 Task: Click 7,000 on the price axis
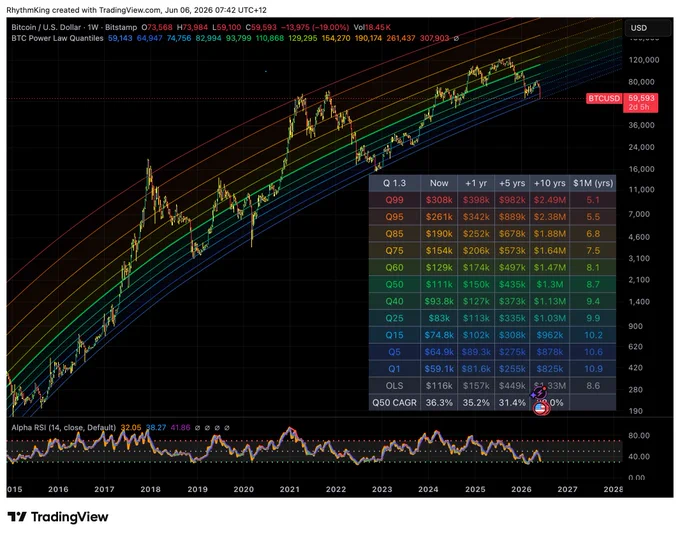[x=639, y=214]
